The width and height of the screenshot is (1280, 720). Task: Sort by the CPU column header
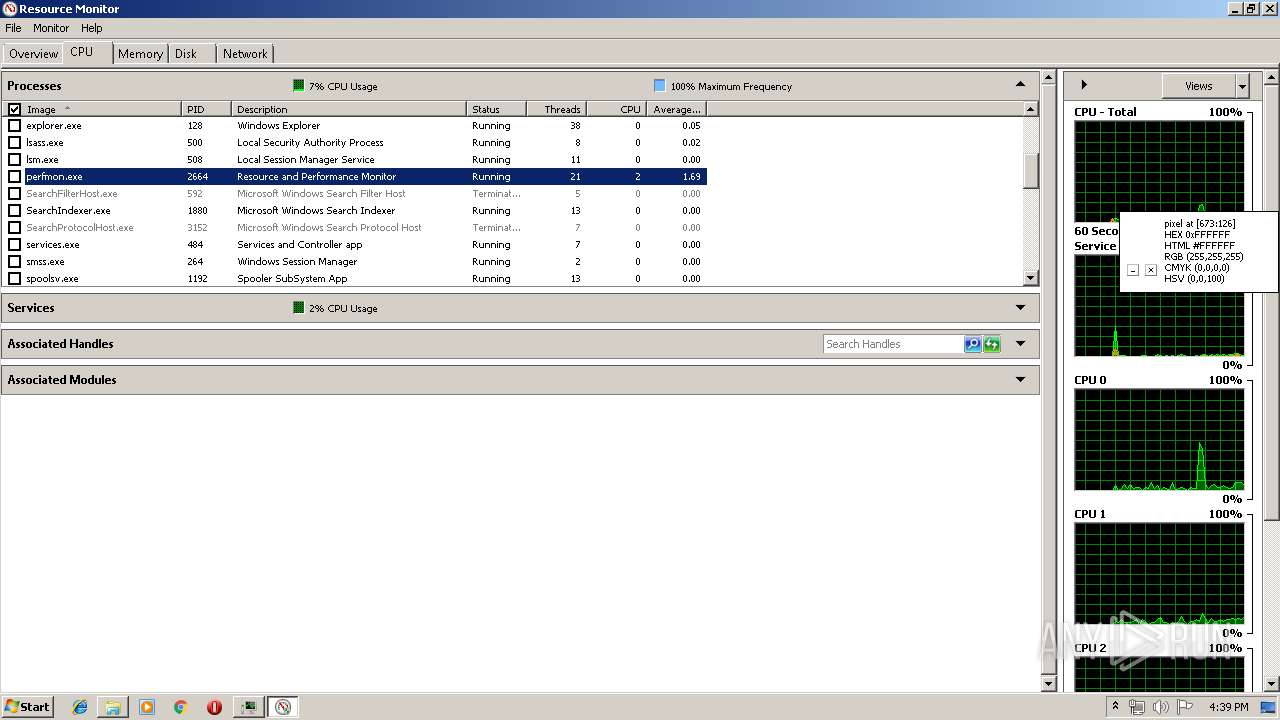(616, 109)
